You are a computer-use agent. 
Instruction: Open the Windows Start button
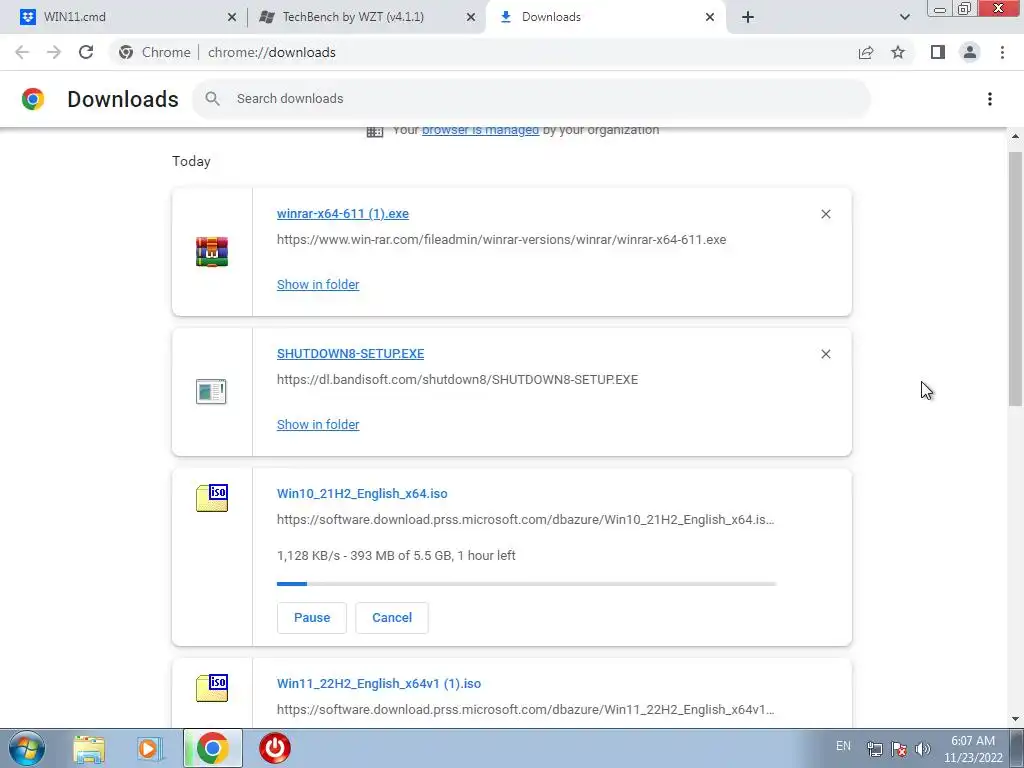coord(27,748)
